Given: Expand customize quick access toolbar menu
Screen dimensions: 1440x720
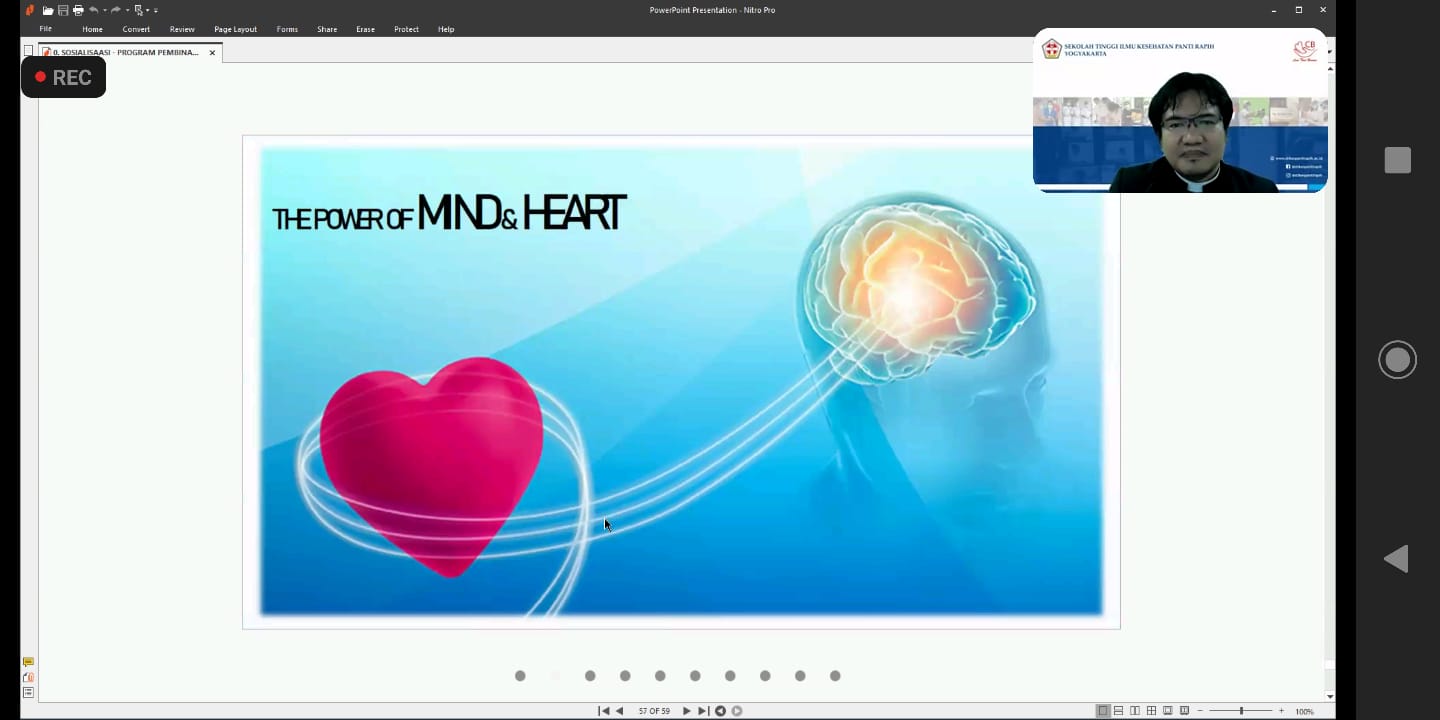Looking at the screenshot, I should click(x=156, y=10).
